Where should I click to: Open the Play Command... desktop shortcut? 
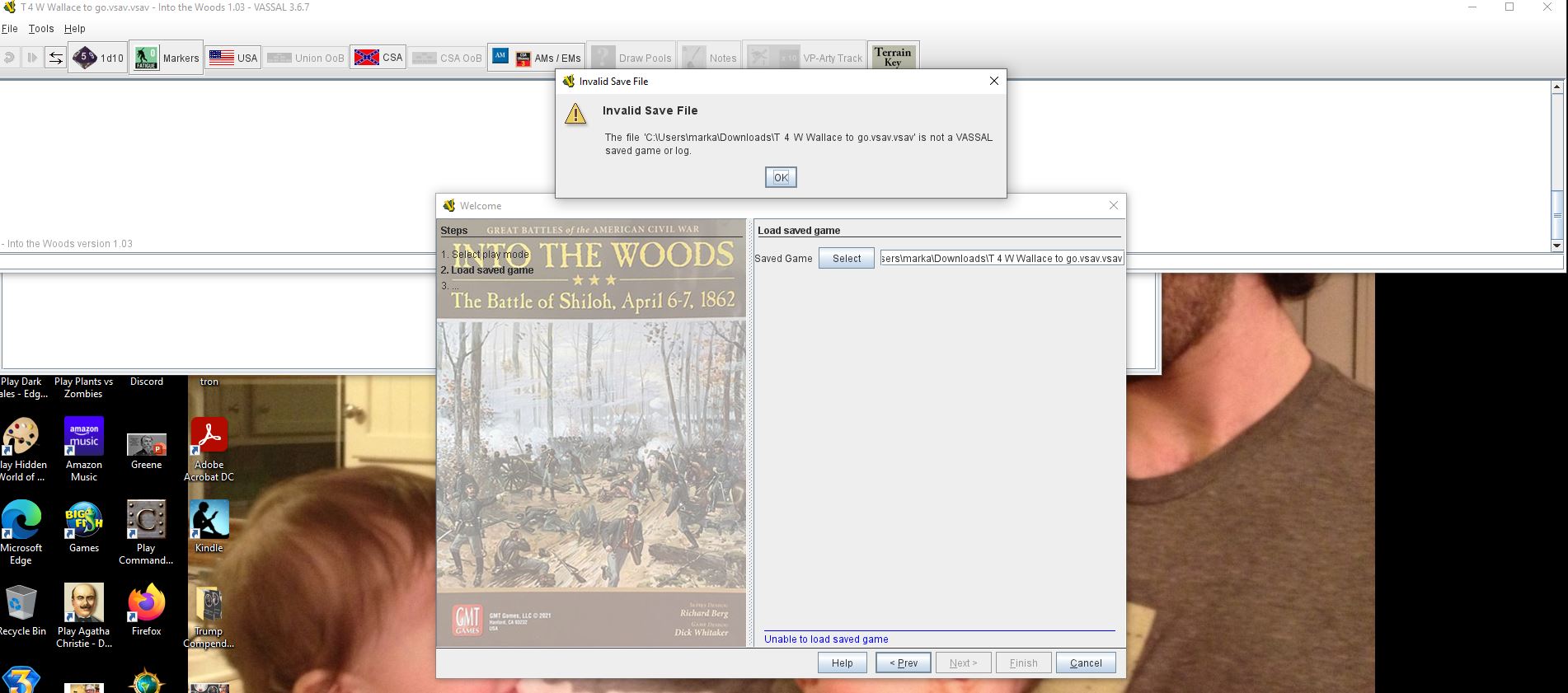point(146,532)
